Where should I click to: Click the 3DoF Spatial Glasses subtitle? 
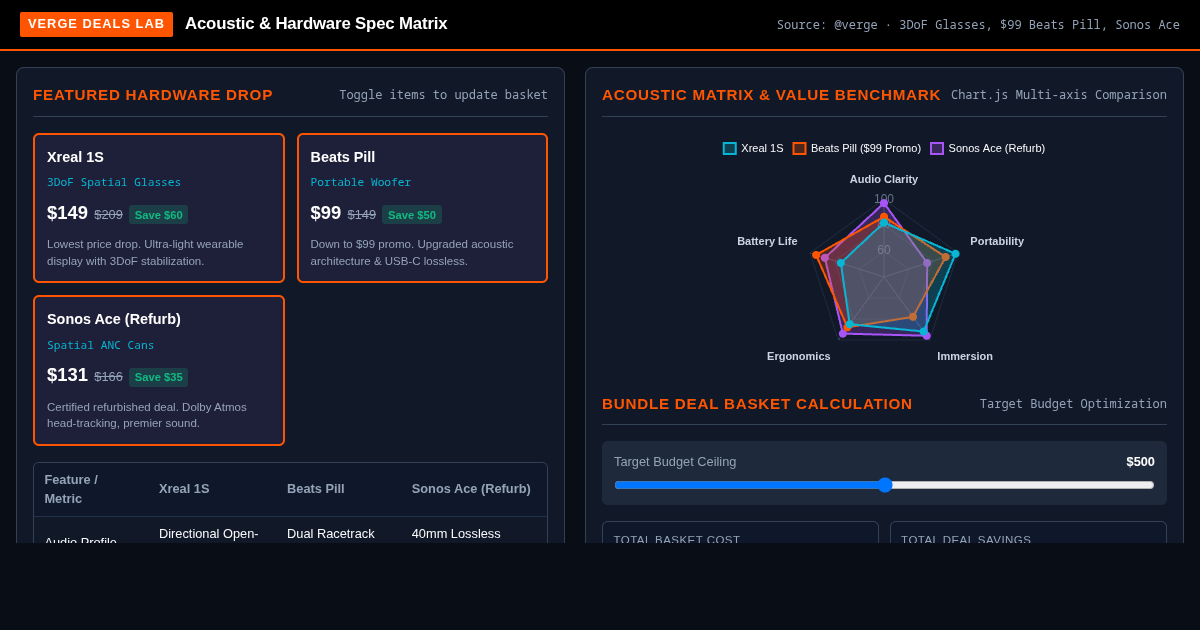(x=114, y=182)
